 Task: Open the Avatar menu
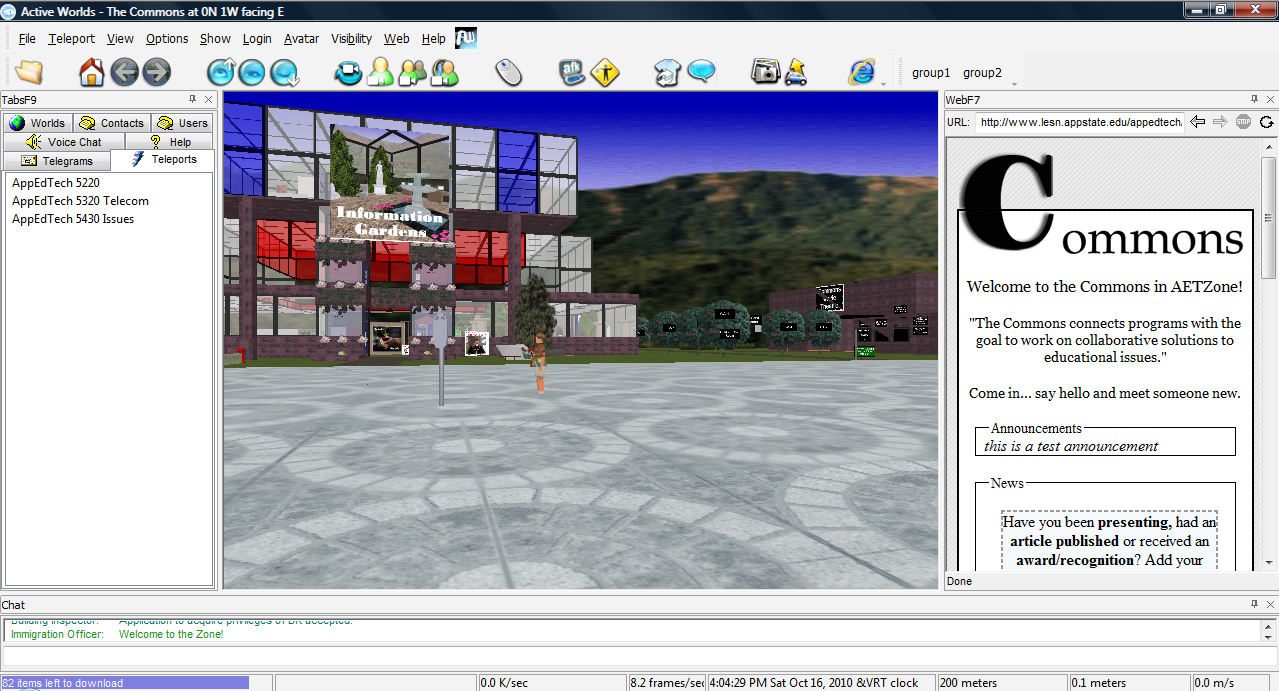click(301, 39)
